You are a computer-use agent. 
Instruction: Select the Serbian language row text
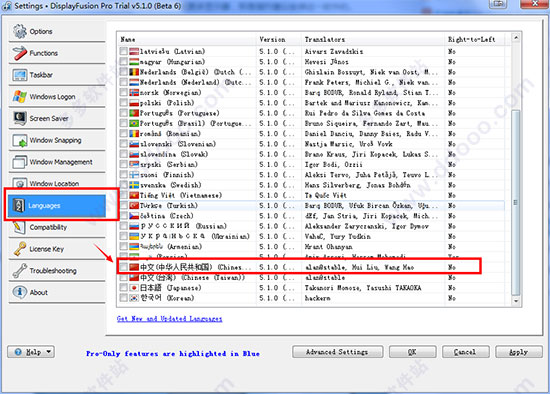click(169, 165)
